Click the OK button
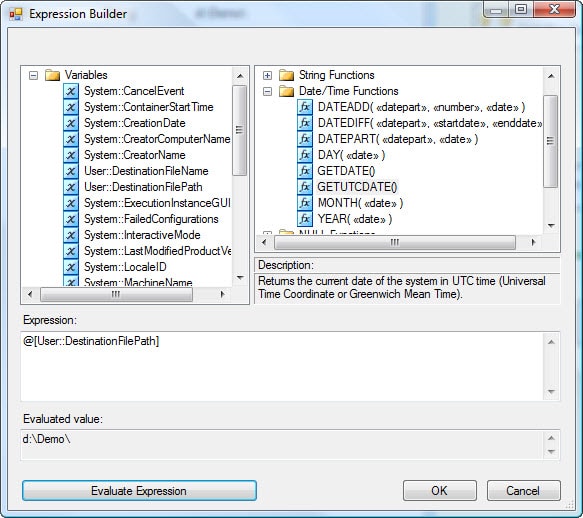 pos(439,491)
